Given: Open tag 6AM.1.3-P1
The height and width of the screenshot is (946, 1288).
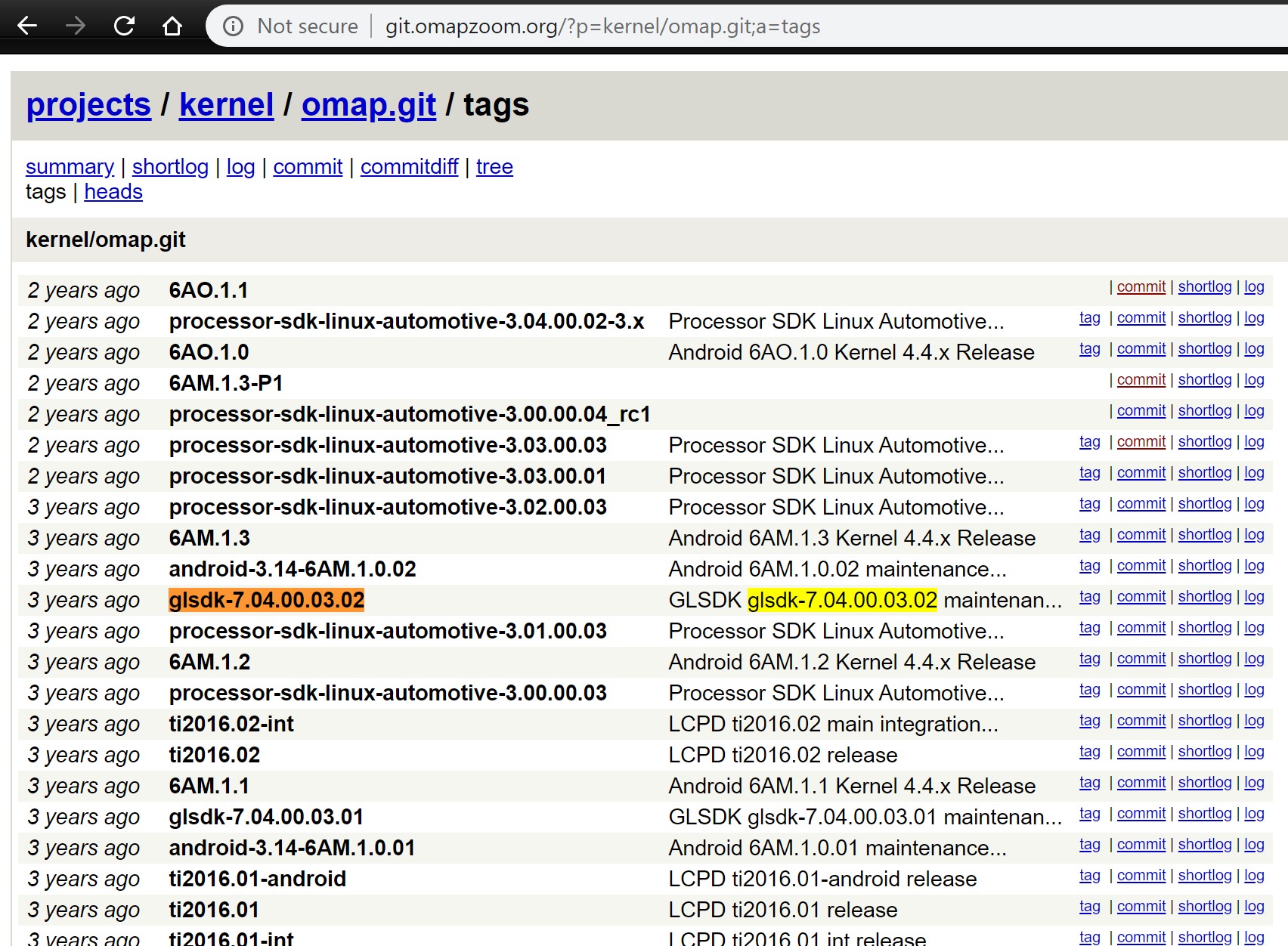Looking at the screenshot, I should tap(226, 383).
